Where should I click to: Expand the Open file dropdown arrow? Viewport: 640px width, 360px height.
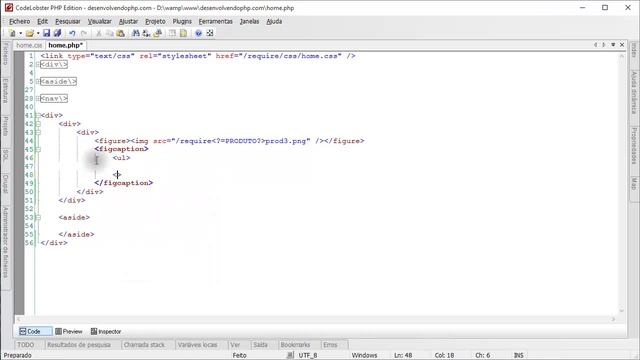38,33
